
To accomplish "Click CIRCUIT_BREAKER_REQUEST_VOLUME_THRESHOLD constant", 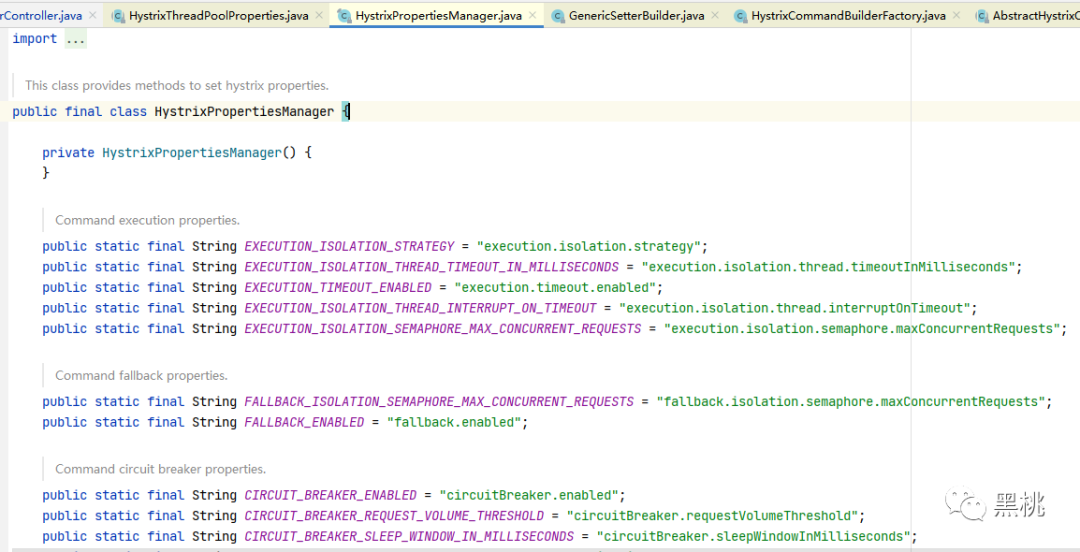I will pyautogui.click(x=394, y=516).
